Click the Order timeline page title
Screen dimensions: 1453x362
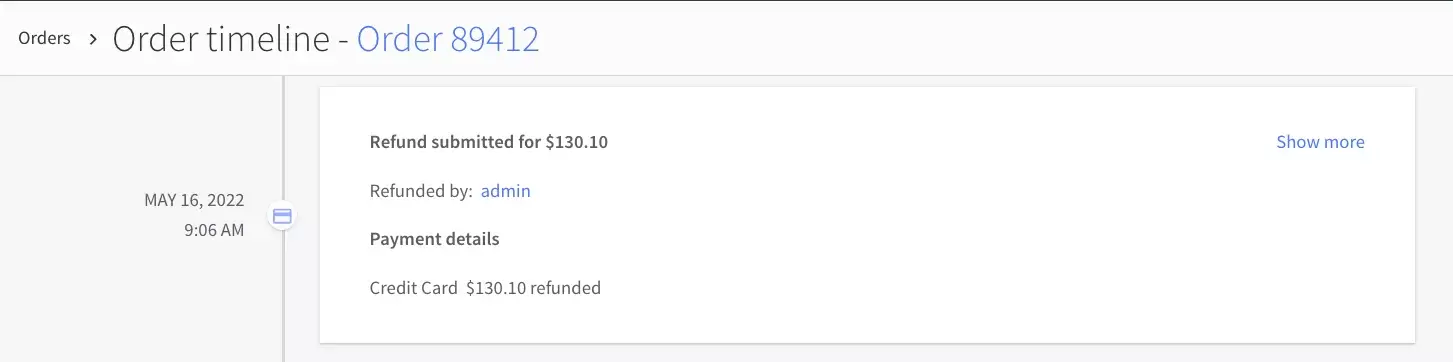(x=221, y=39)
